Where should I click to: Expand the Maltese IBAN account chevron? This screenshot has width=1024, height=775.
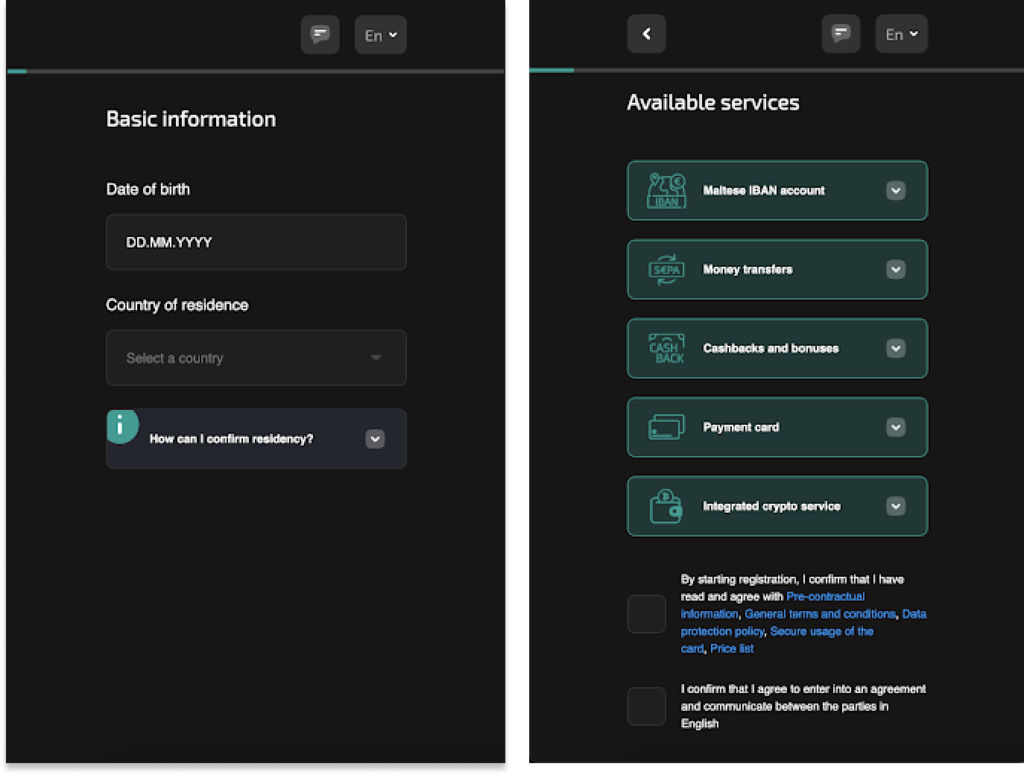(x=896, y=190)
